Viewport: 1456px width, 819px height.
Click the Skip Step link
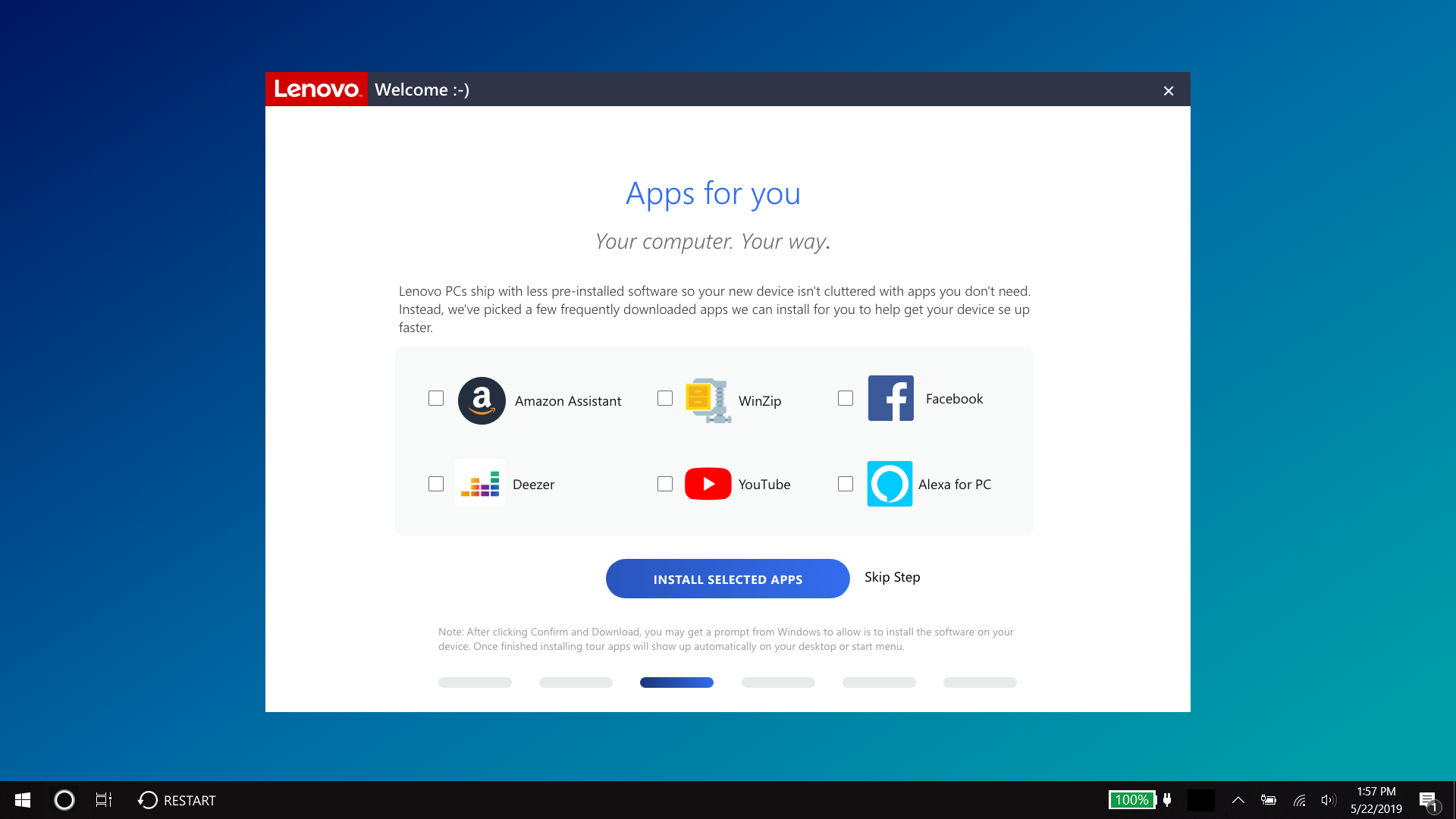click(x=892, y=577)
